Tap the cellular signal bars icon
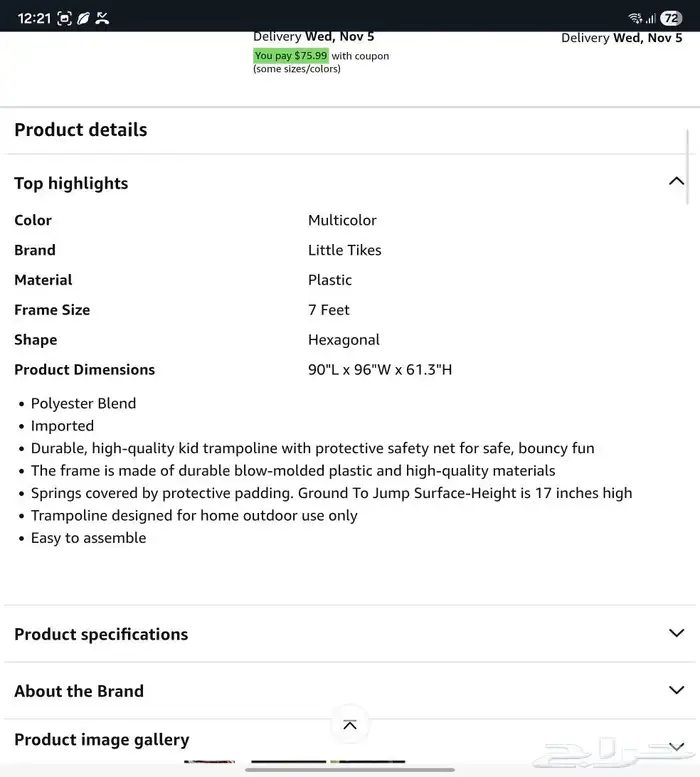This screenshot has width=700, height=777. (x=650, y=18)
